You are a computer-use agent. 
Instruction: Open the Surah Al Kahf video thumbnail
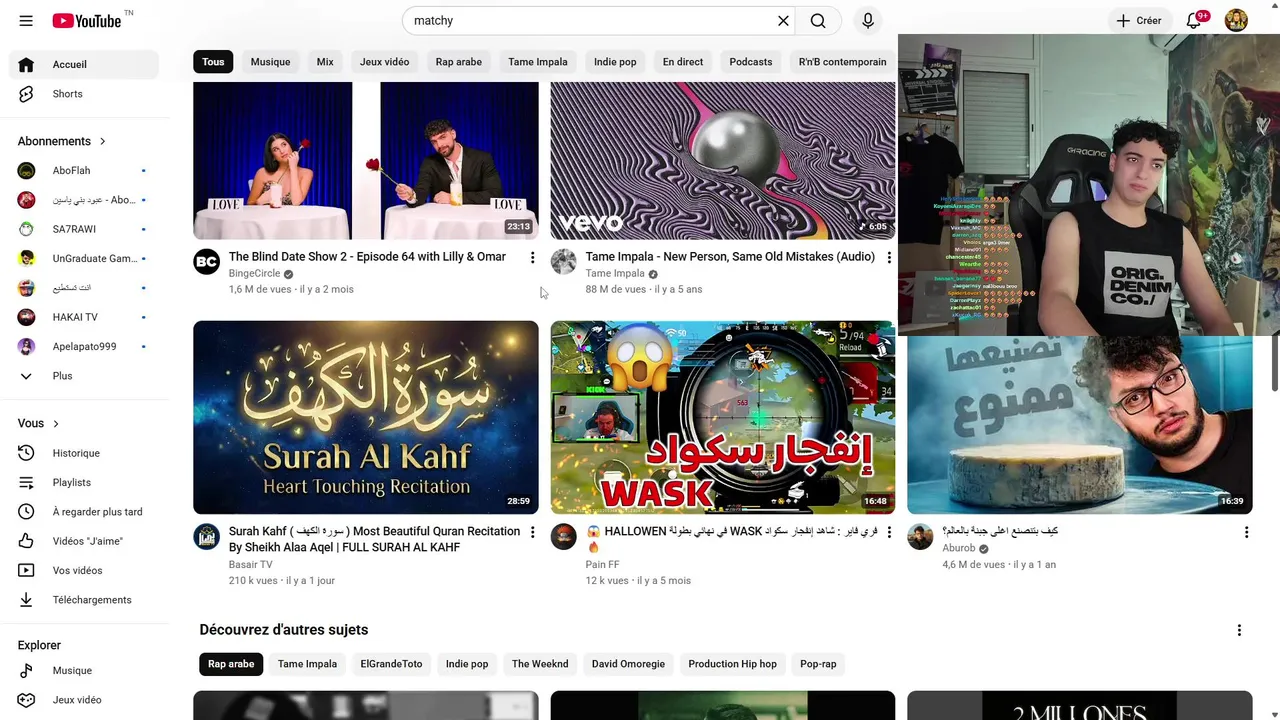point(365,417)
